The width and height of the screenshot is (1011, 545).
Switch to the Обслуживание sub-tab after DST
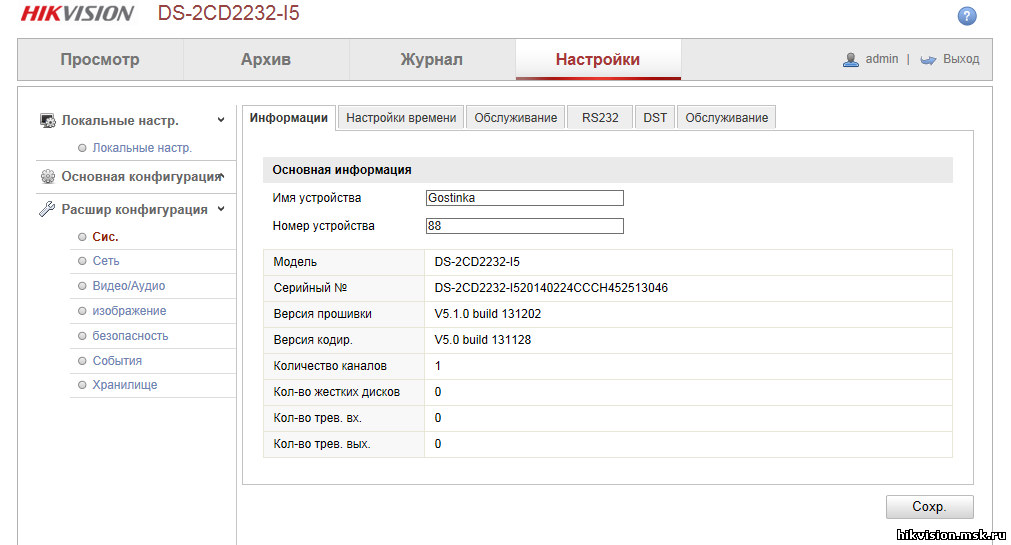tap(727, 118)
